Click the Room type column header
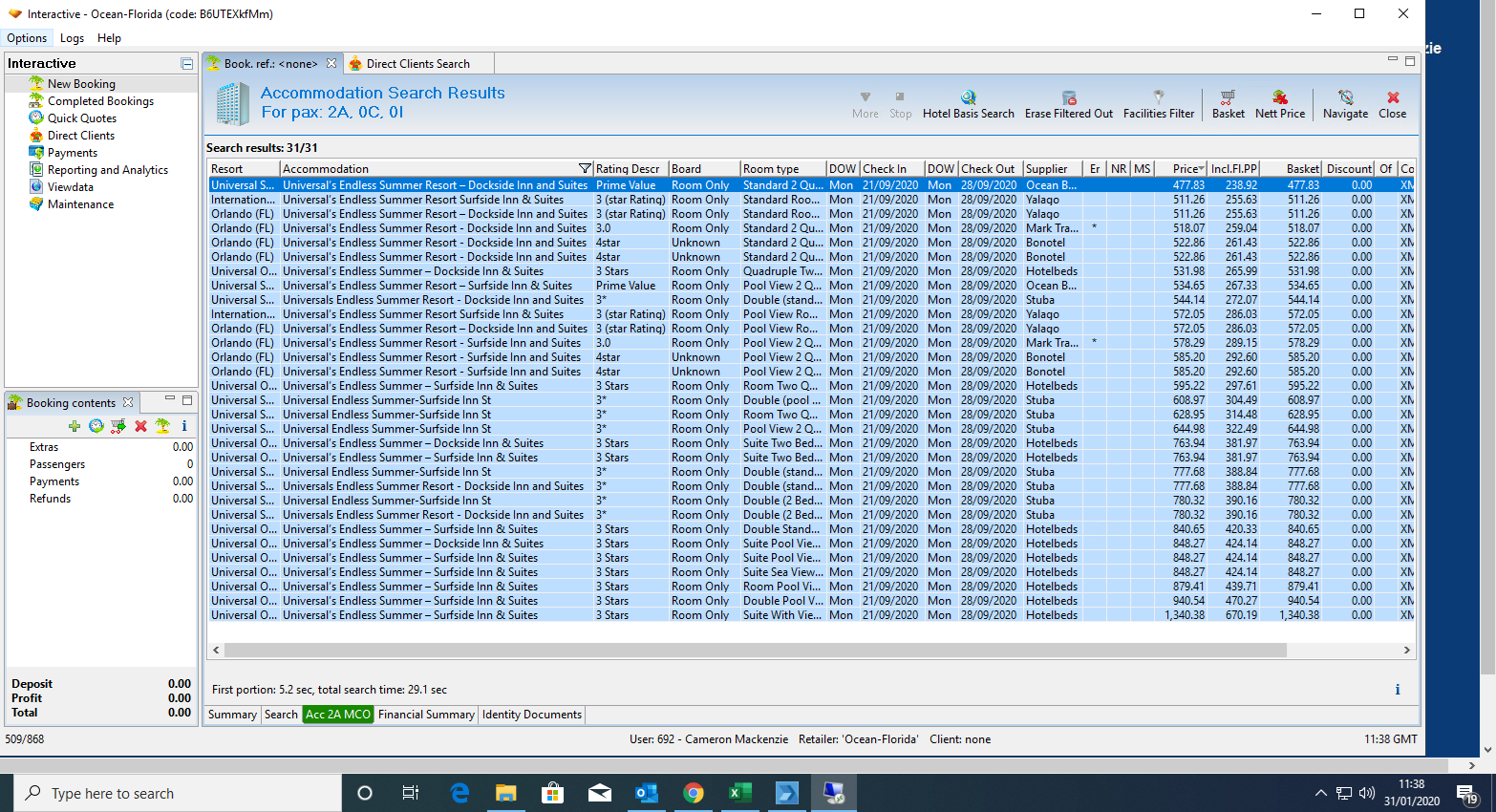This screenshot has width=1496, height=812. [783, 169]
